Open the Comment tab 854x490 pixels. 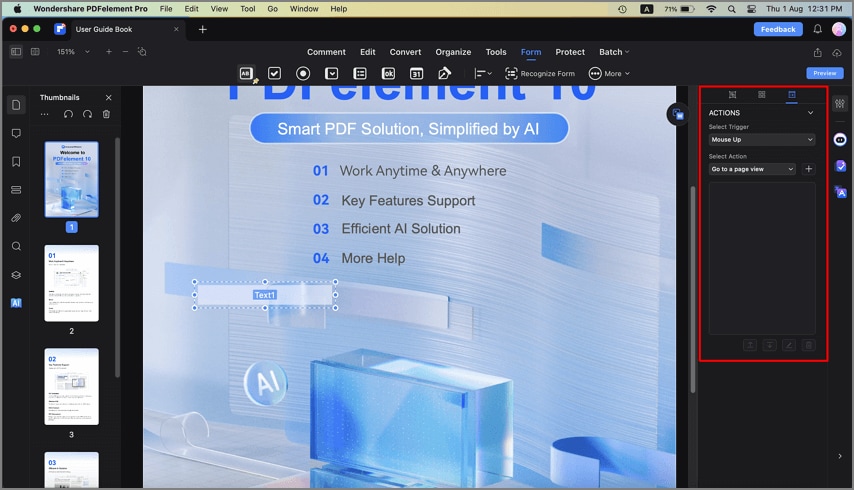click(326, 52)
